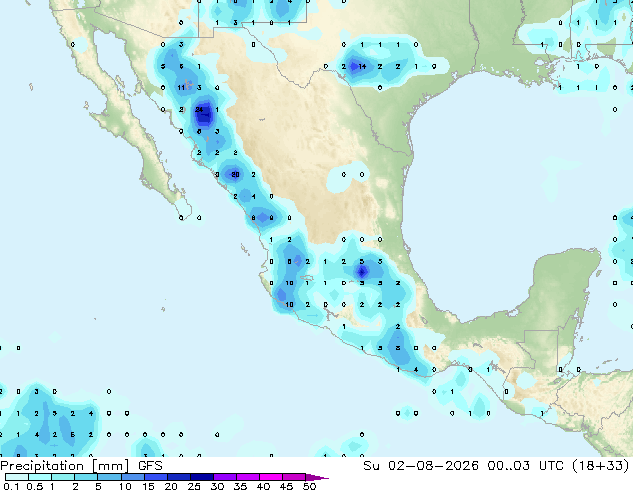Click the 'Precipitation [mm] GFS' title
Screen dimensions: 634x490
[x=81, y=466]
